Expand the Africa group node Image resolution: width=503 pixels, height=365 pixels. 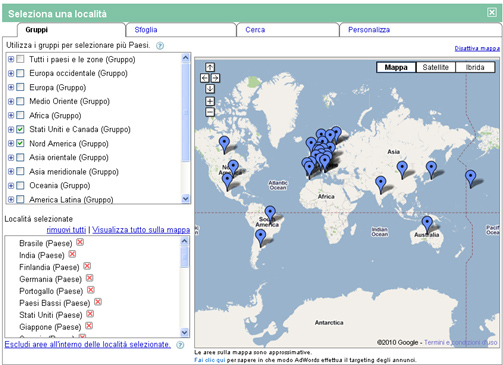pos(11,115)
